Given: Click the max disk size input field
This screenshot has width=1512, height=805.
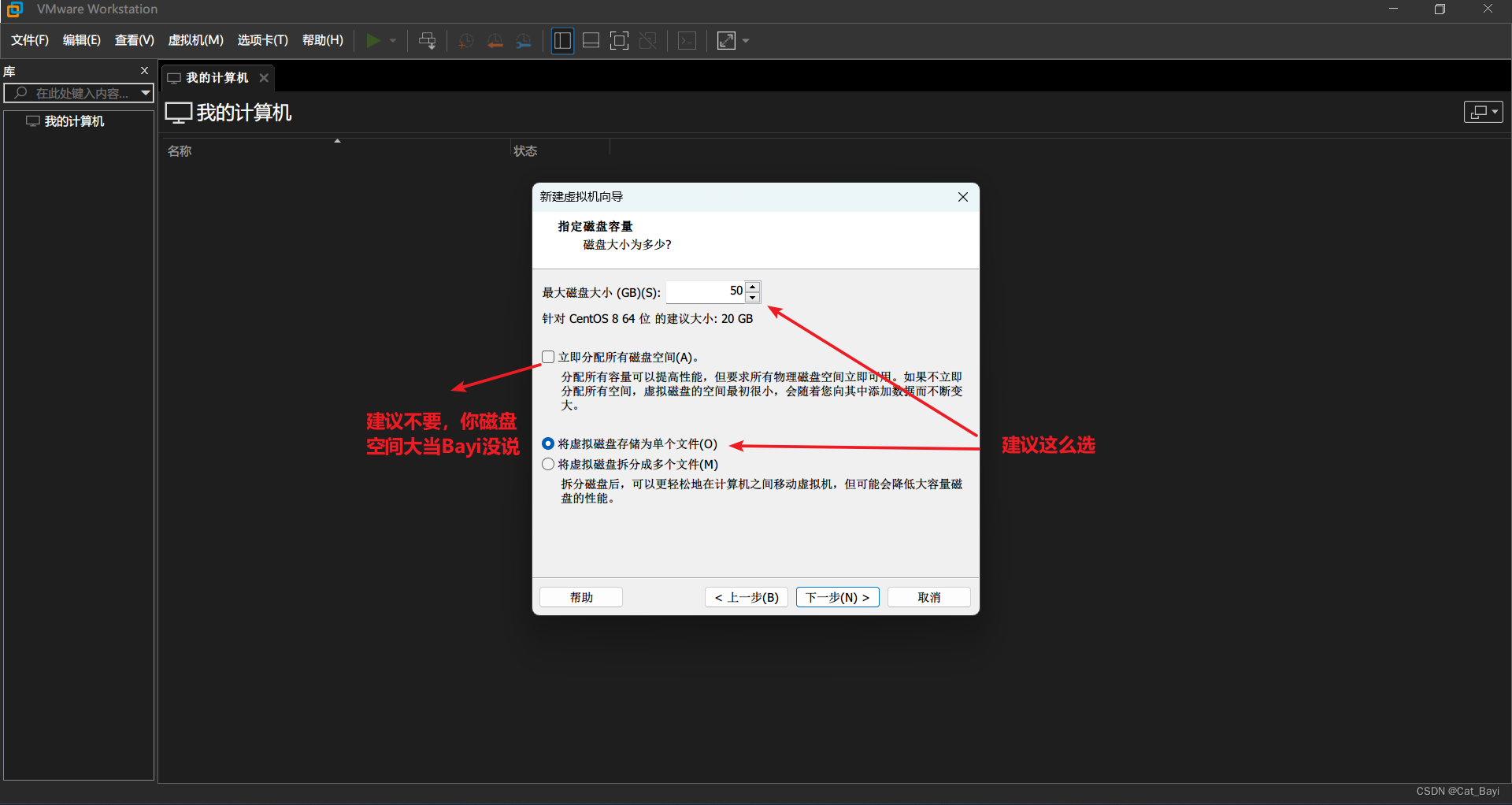Looking at the screenshot, I should pos(706,291).
